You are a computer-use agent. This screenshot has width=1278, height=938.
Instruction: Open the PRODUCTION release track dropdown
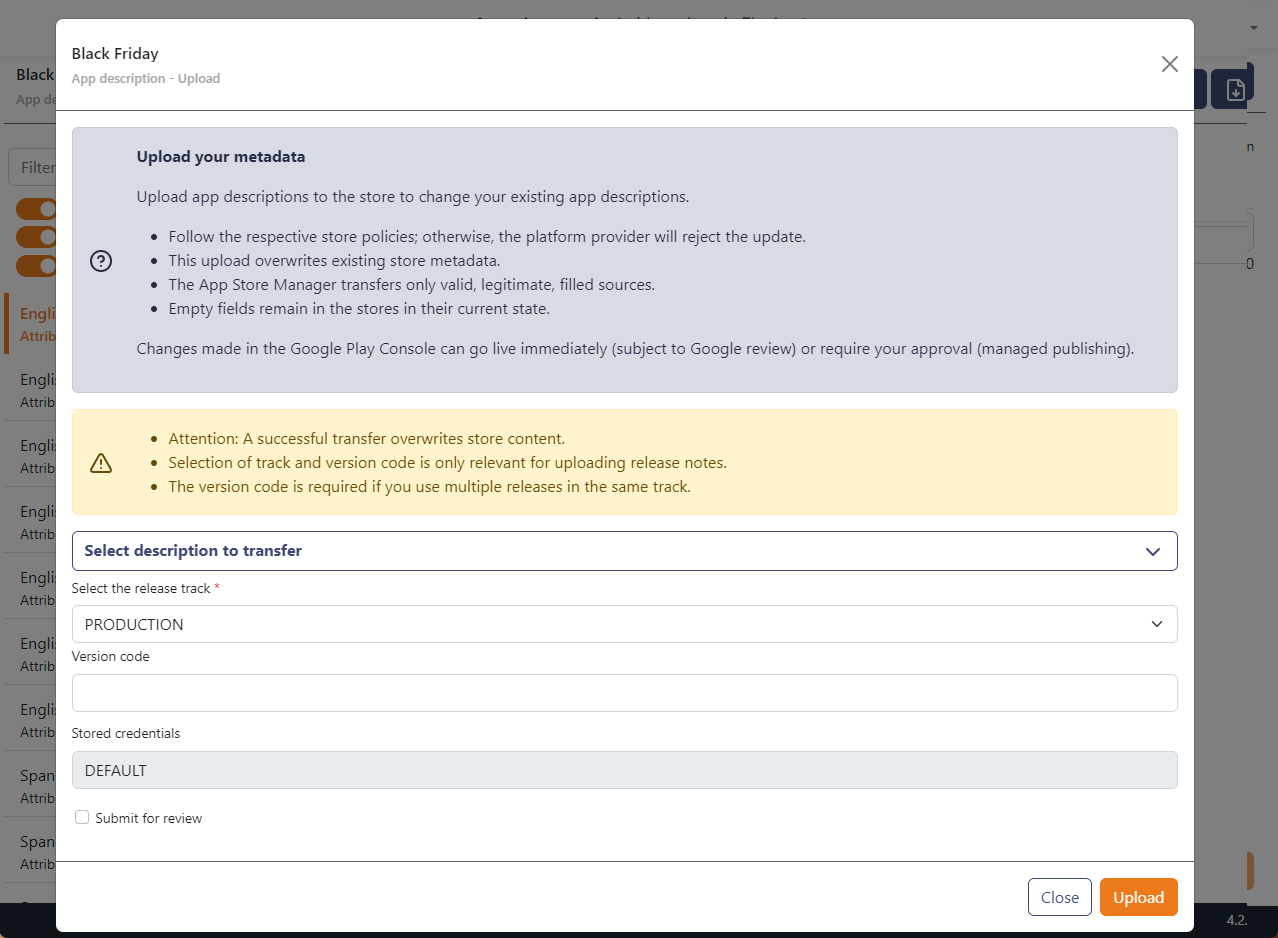pyautogui.click(x=624, y=624)
